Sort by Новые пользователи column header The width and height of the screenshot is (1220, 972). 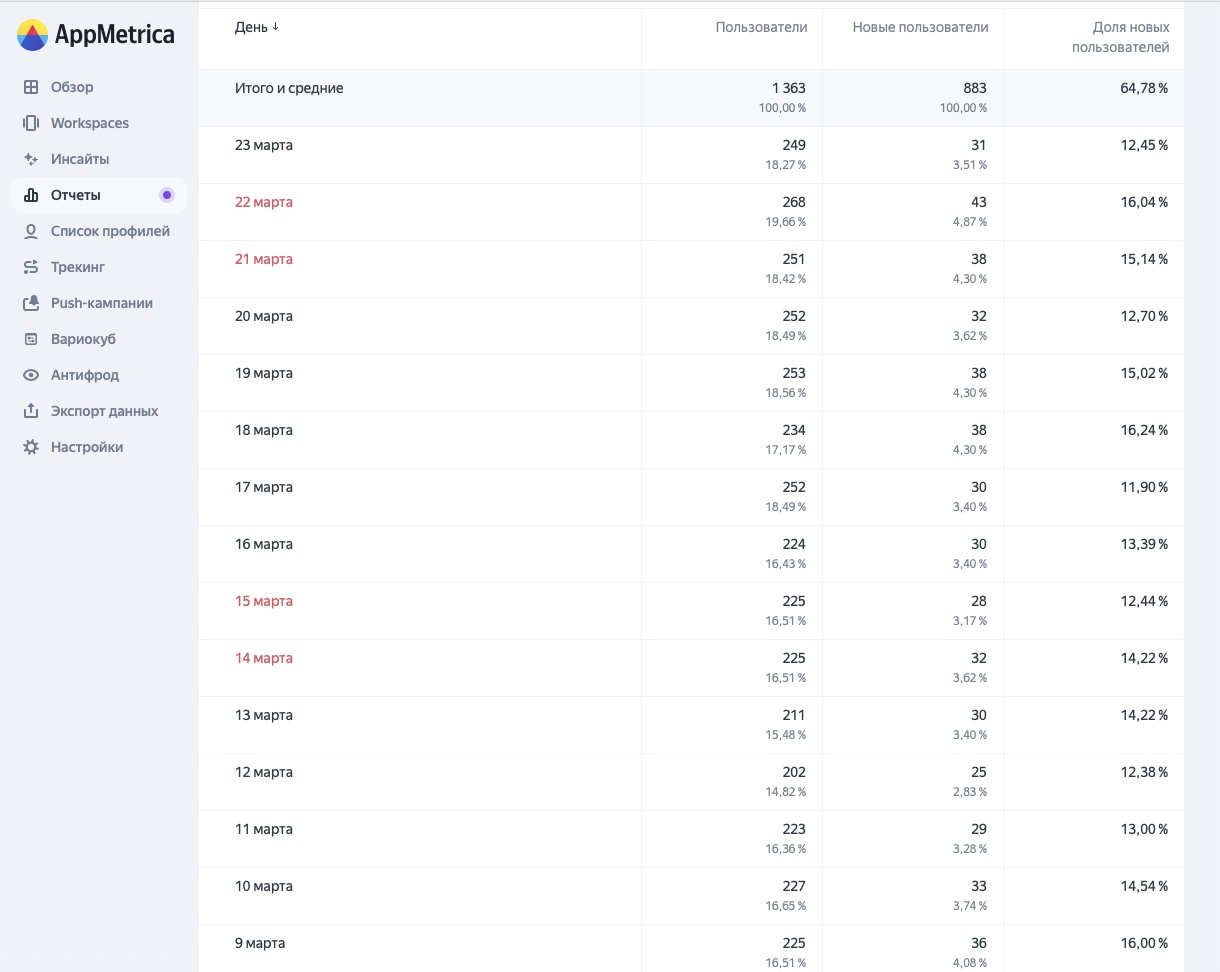(x=920, y=27)
